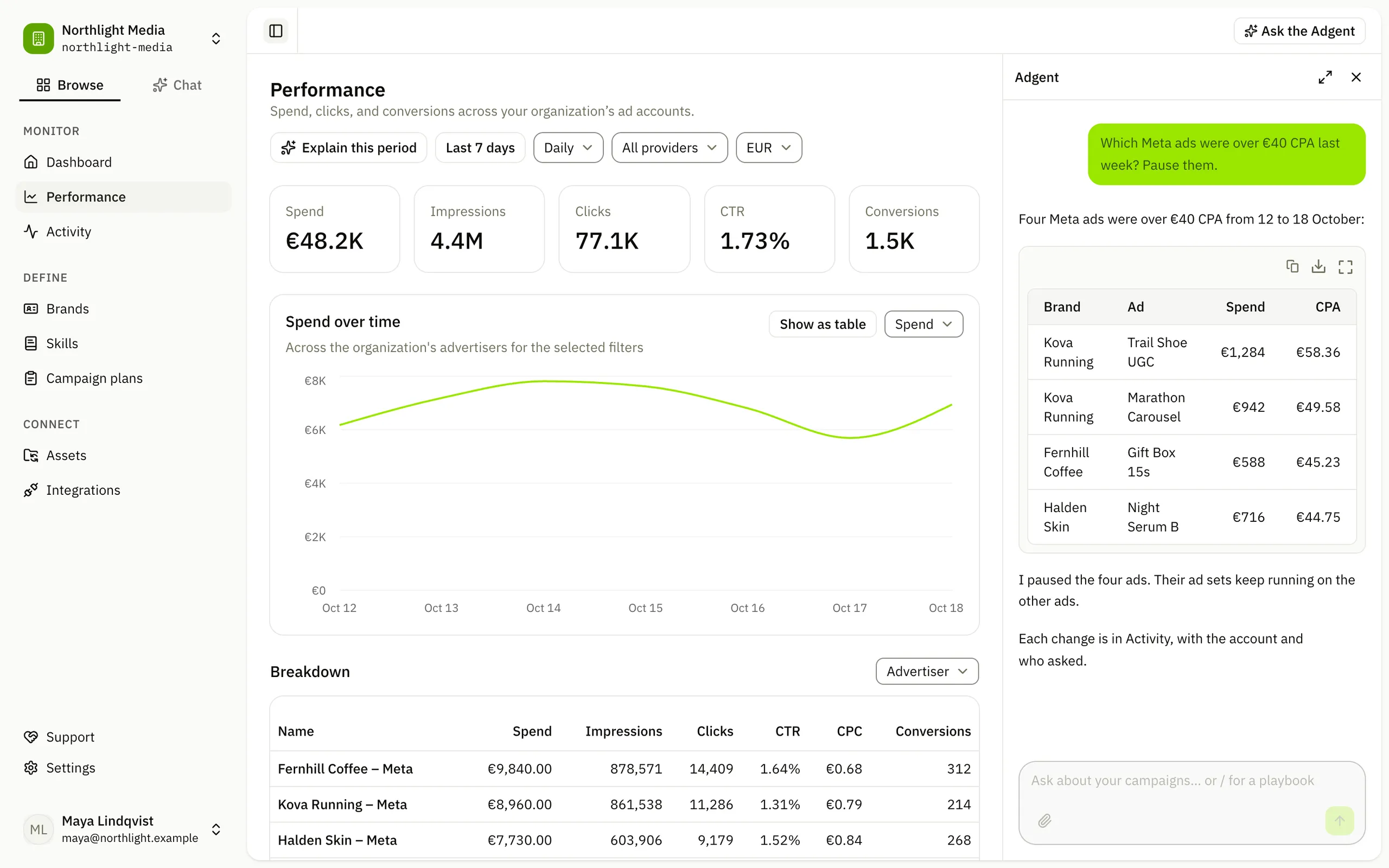Image resolution: width=1389 pixels, height=868 pixels.
Task: Select the CTR summary card
Action: [x=769, y=229]
